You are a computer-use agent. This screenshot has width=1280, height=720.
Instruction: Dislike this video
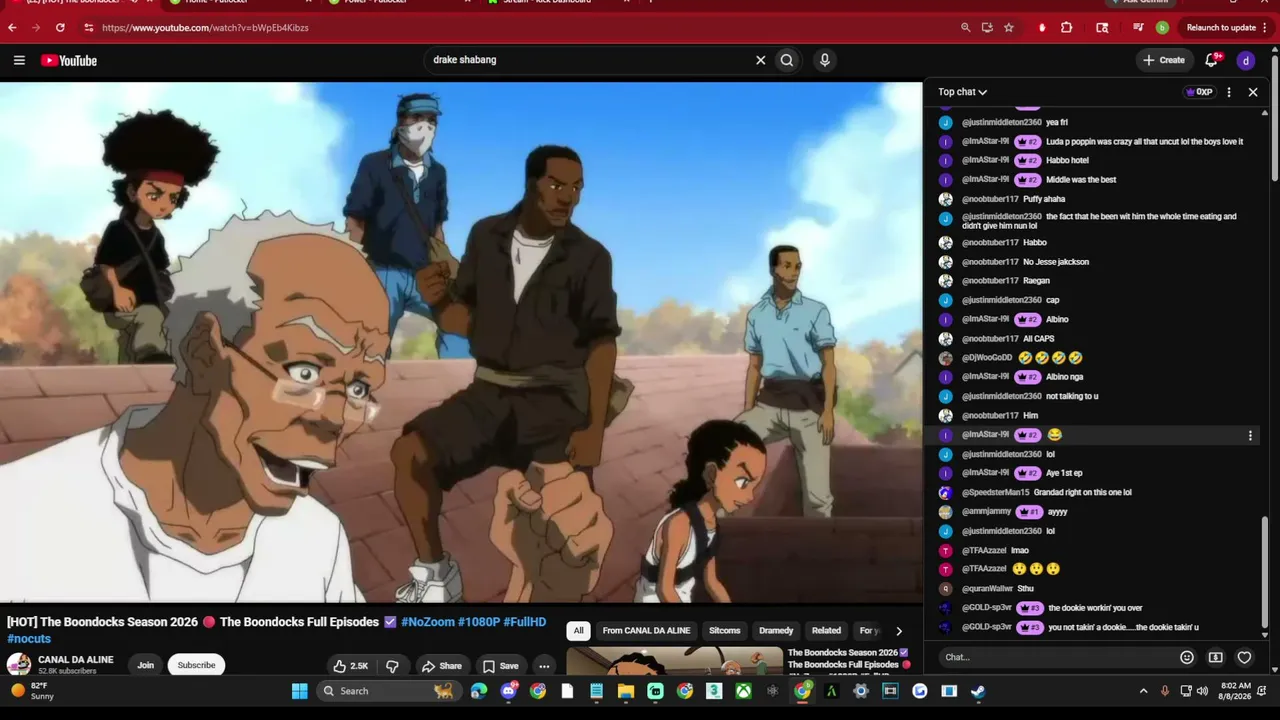(392, 666)
